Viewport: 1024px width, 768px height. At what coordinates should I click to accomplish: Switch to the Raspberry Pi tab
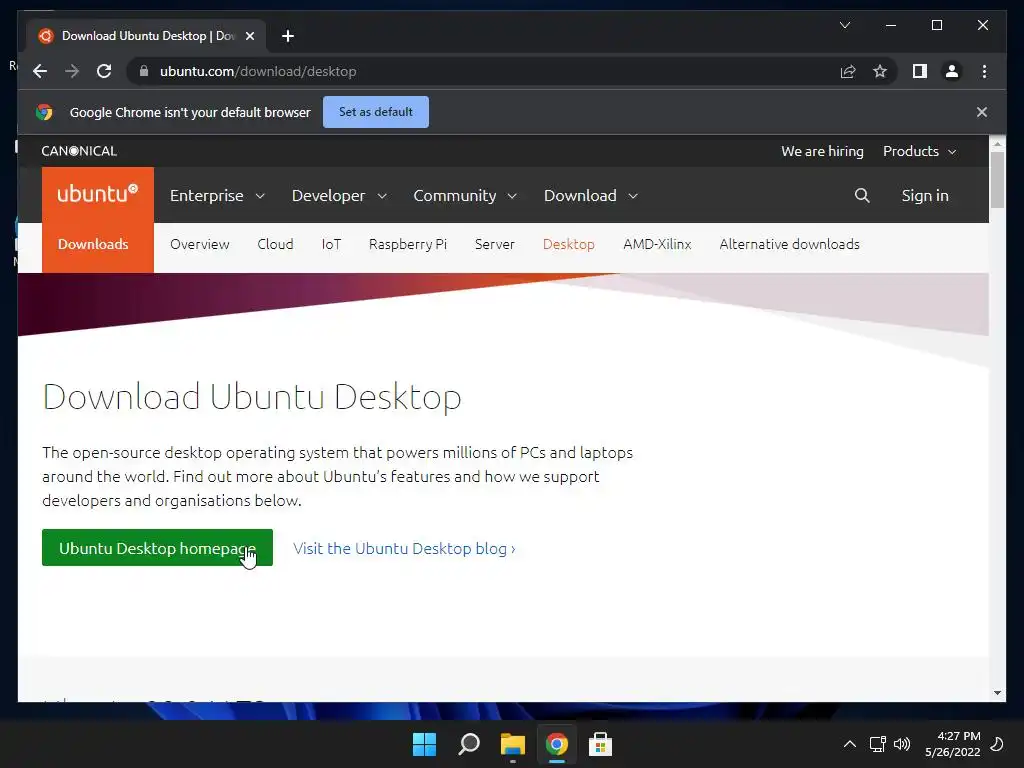pos(408,244)
